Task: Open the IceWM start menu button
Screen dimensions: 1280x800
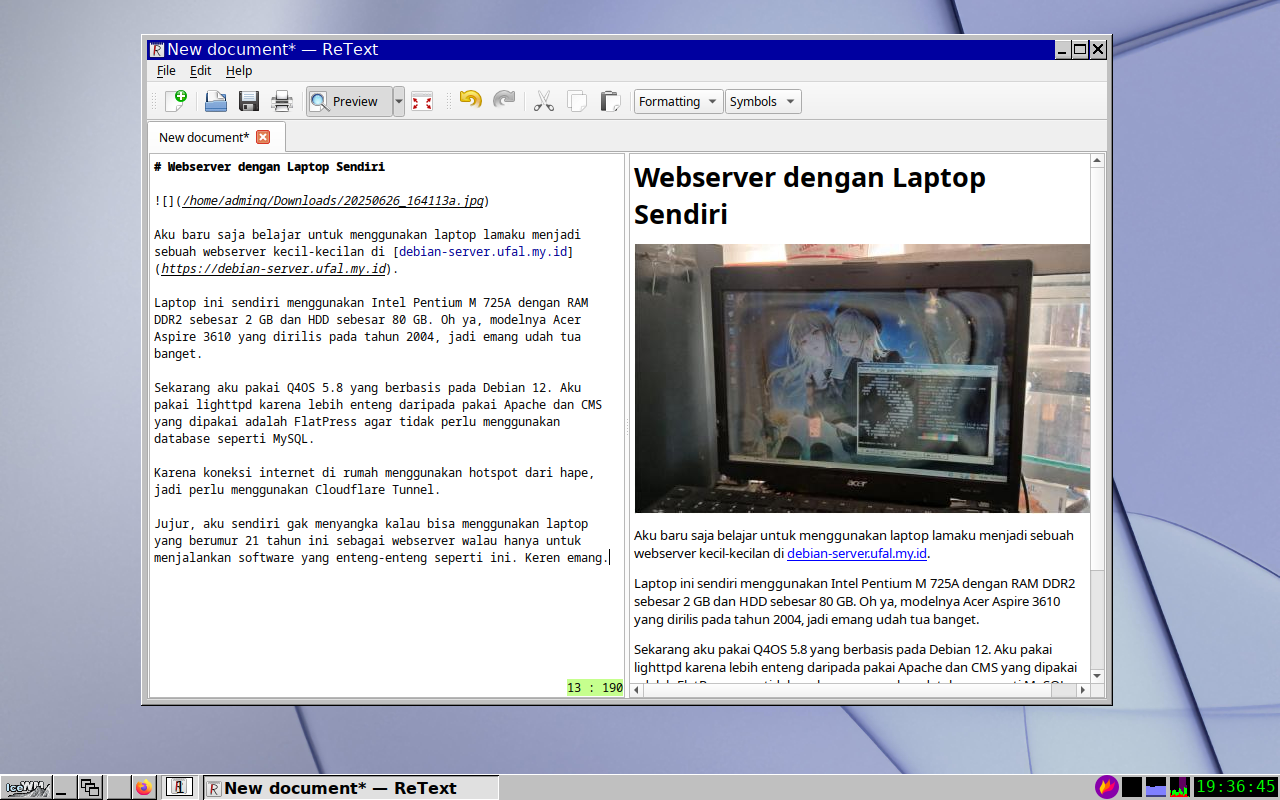Action: click(26, 787)
